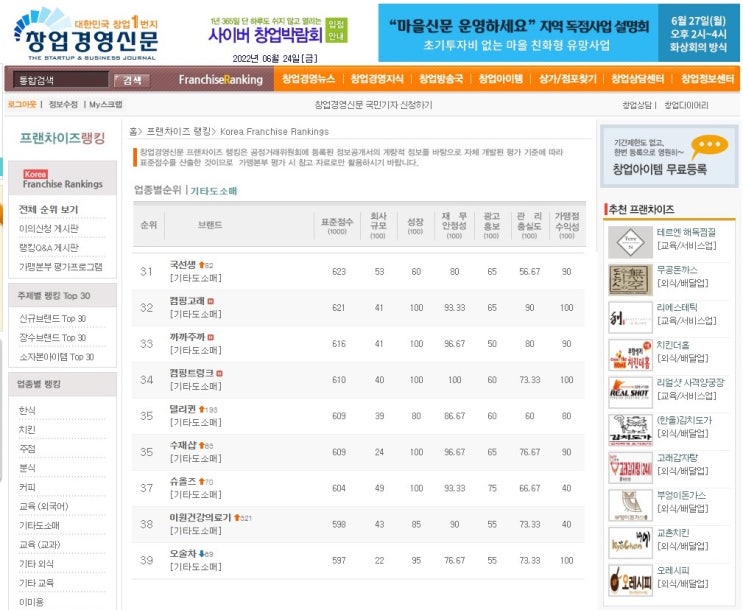Open the 상가/점포찾기 menu

567,79
